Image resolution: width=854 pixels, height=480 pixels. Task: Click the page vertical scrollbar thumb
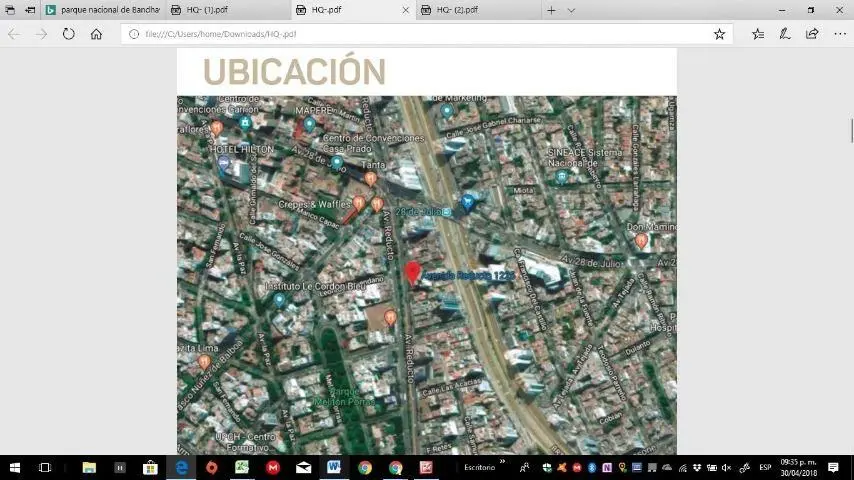[x=851, y=130]
